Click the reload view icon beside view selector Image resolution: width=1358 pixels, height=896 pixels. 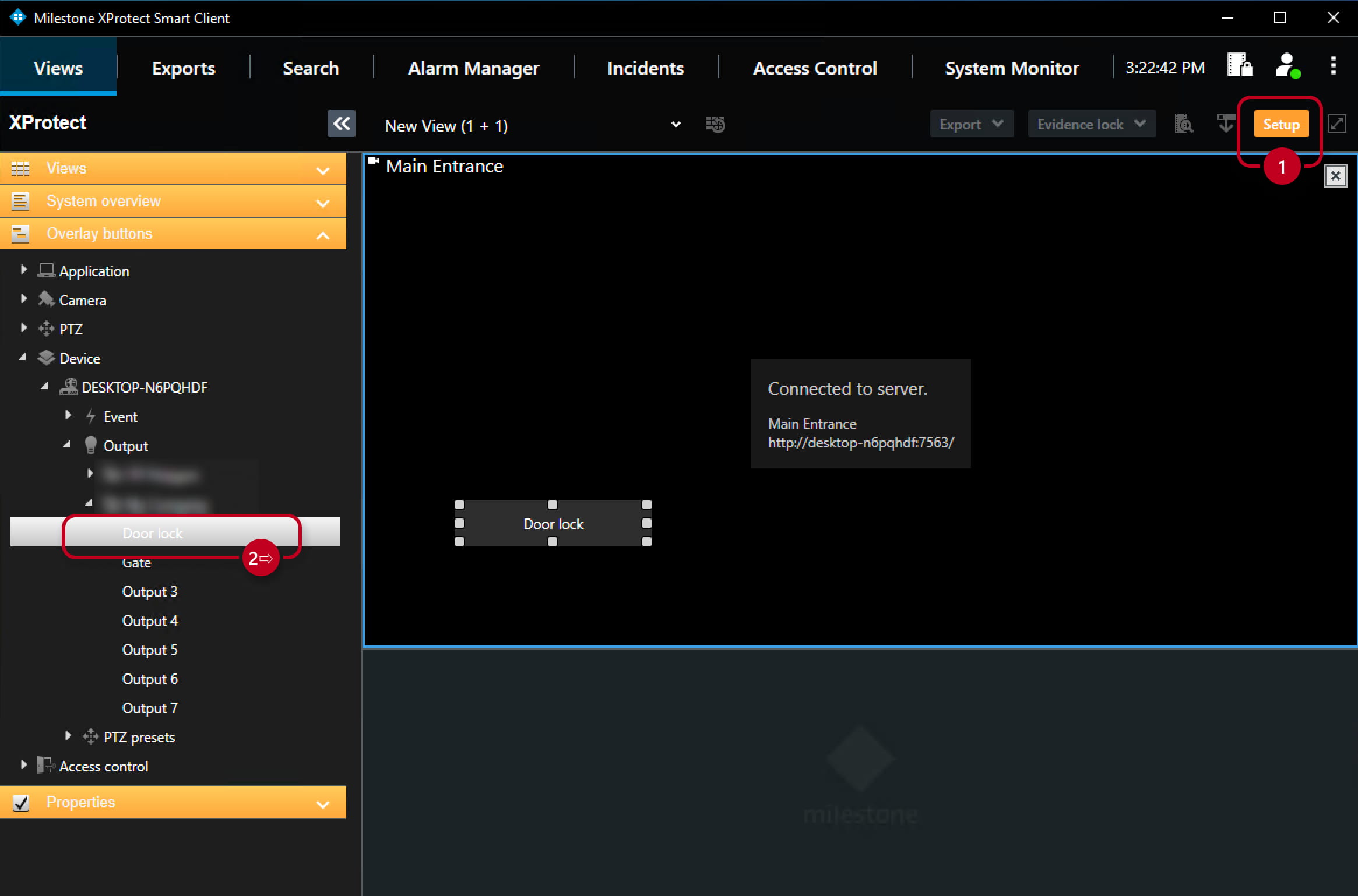pyautogui.click(x=715, y=124)
